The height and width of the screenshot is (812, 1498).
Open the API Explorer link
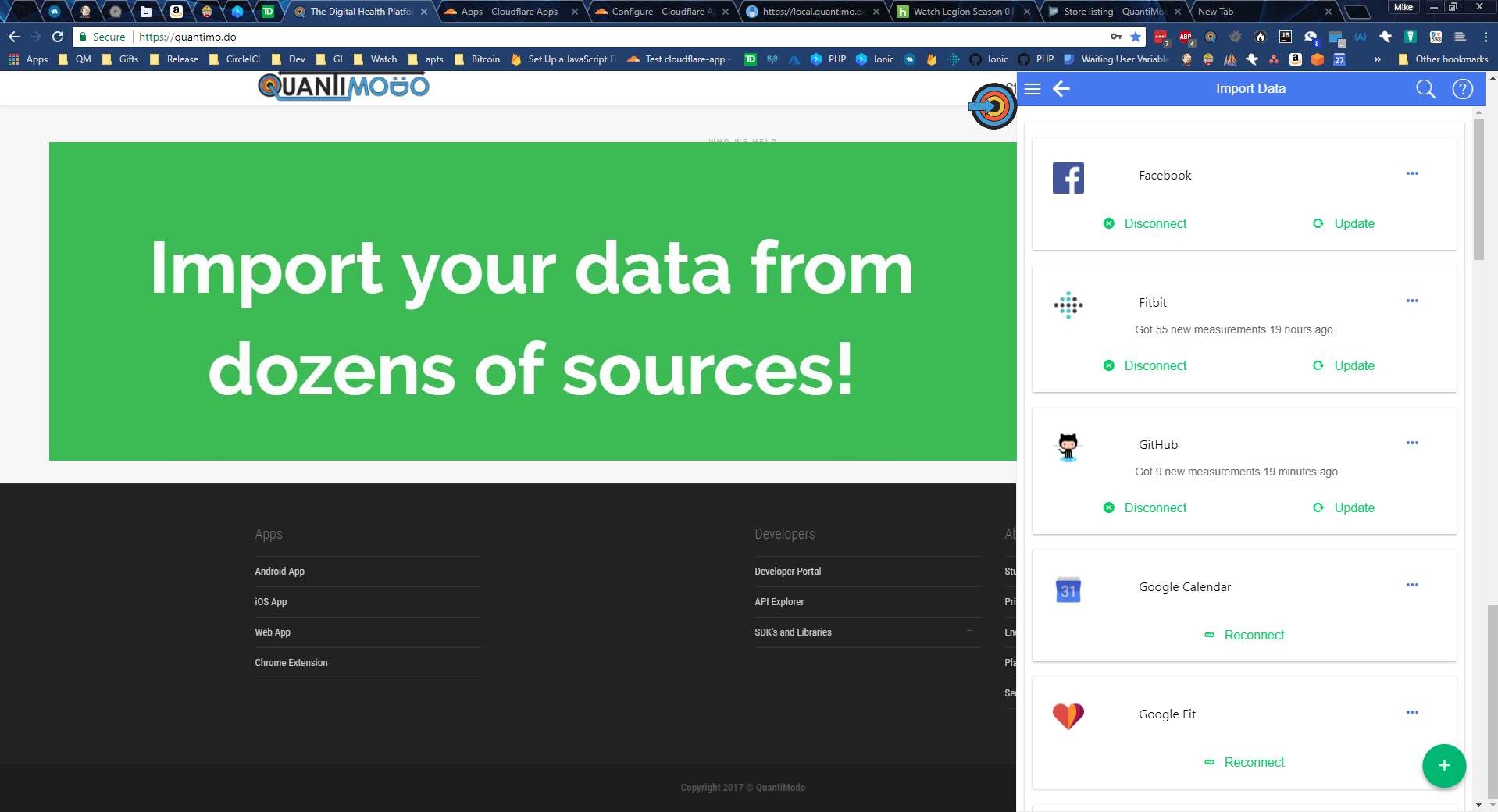pyautogui.click(x=779, y=602)
